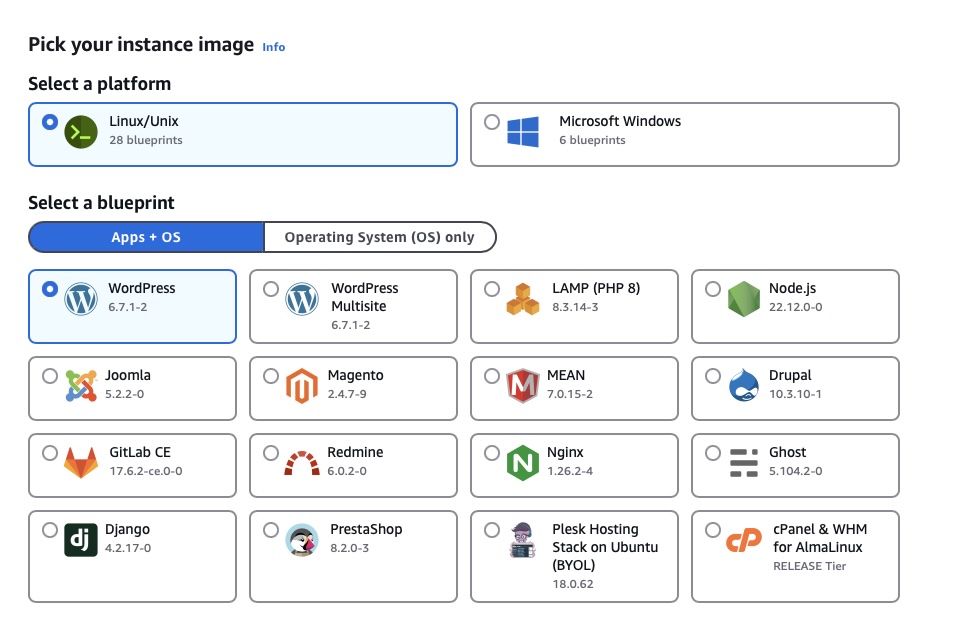Click the "4.2.17-0" Django version
This screenshot has height=625, width=960.
pos(127,548)
